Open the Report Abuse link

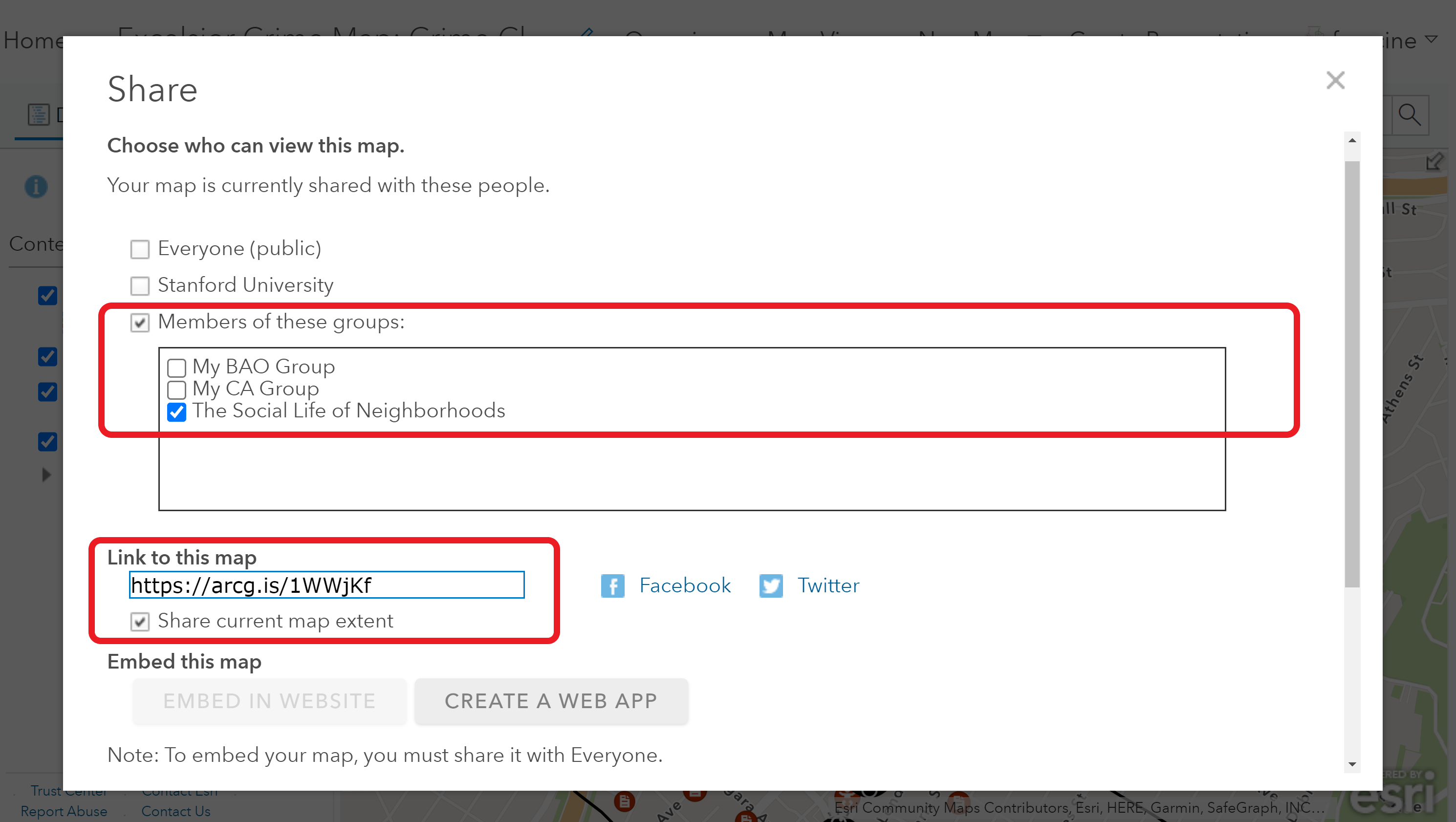64,811
